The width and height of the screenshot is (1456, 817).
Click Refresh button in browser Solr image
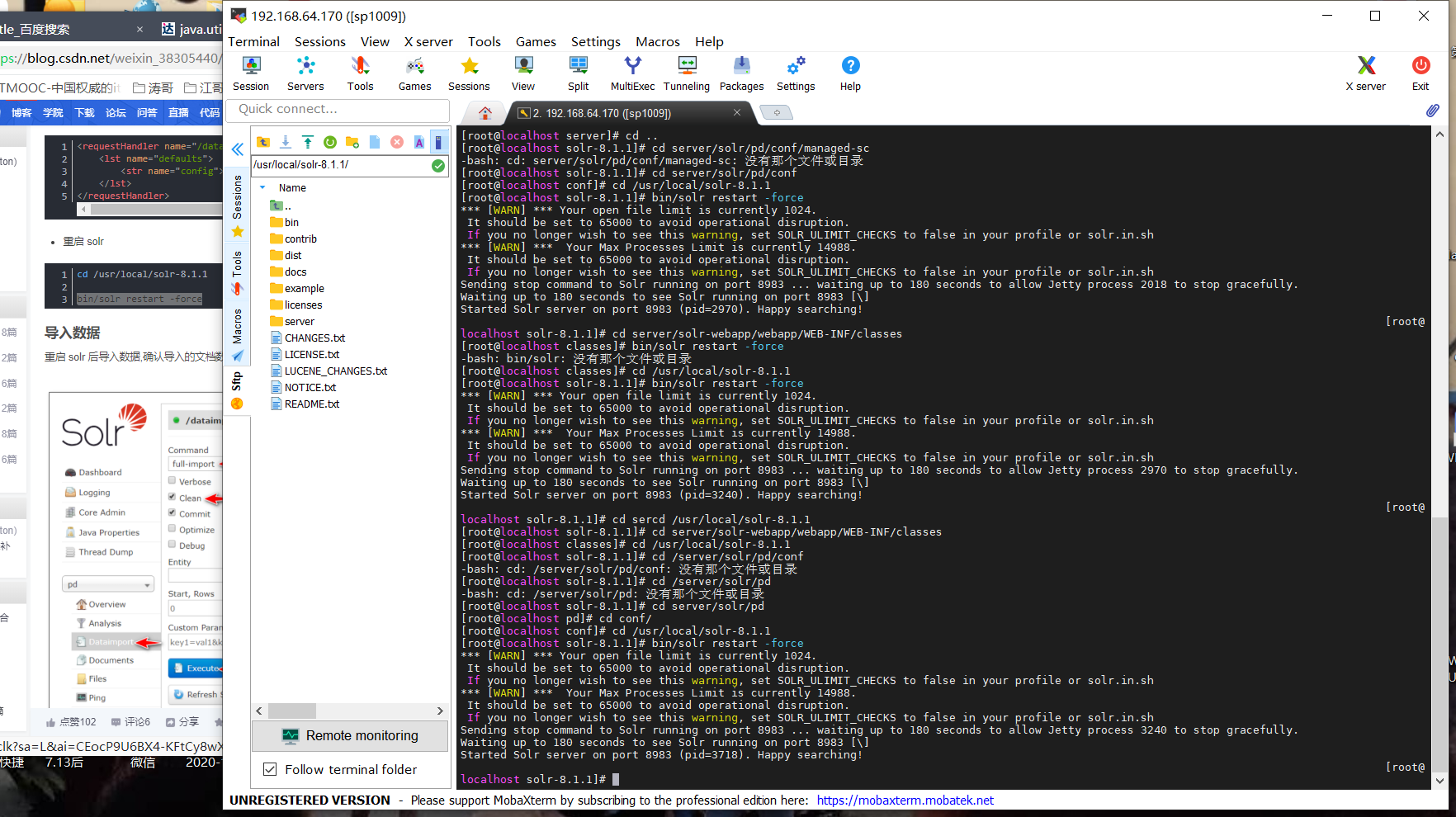[x=196, y=694]
